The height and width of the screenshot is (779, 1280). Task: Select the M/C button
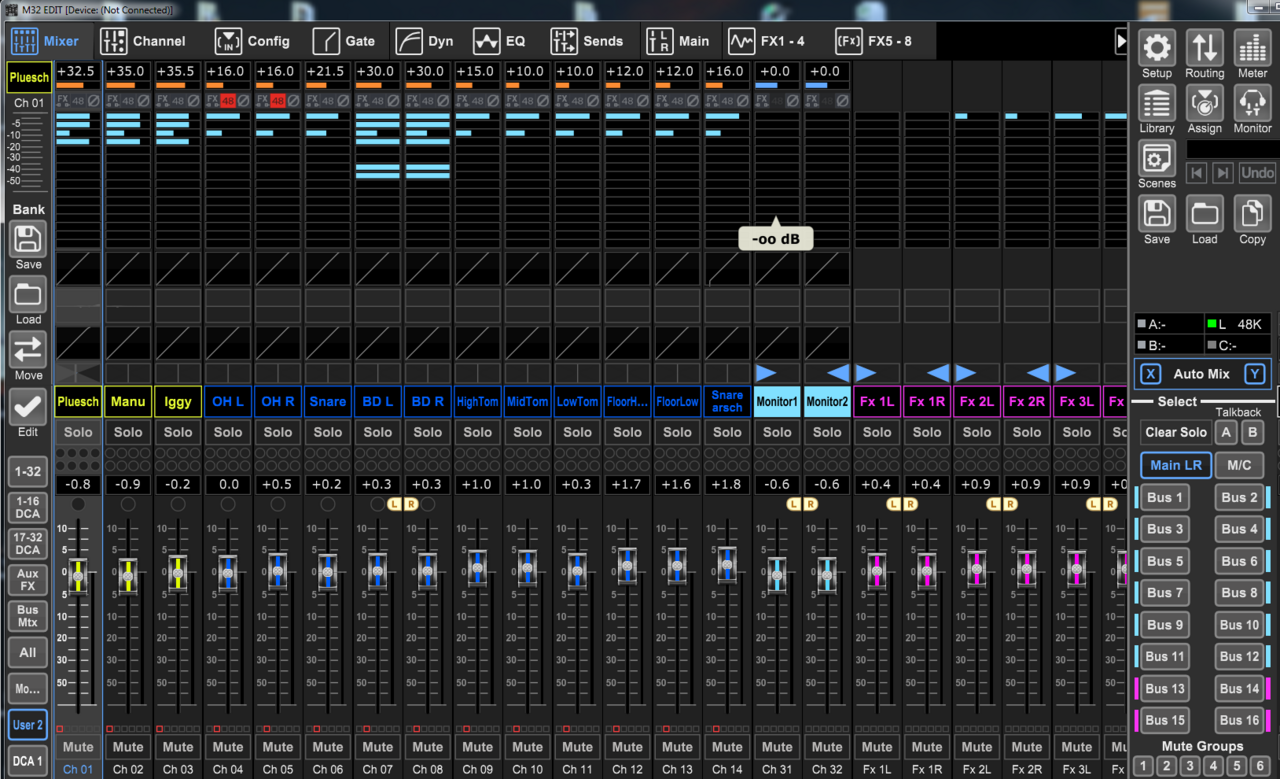(x=1239, y=465)
